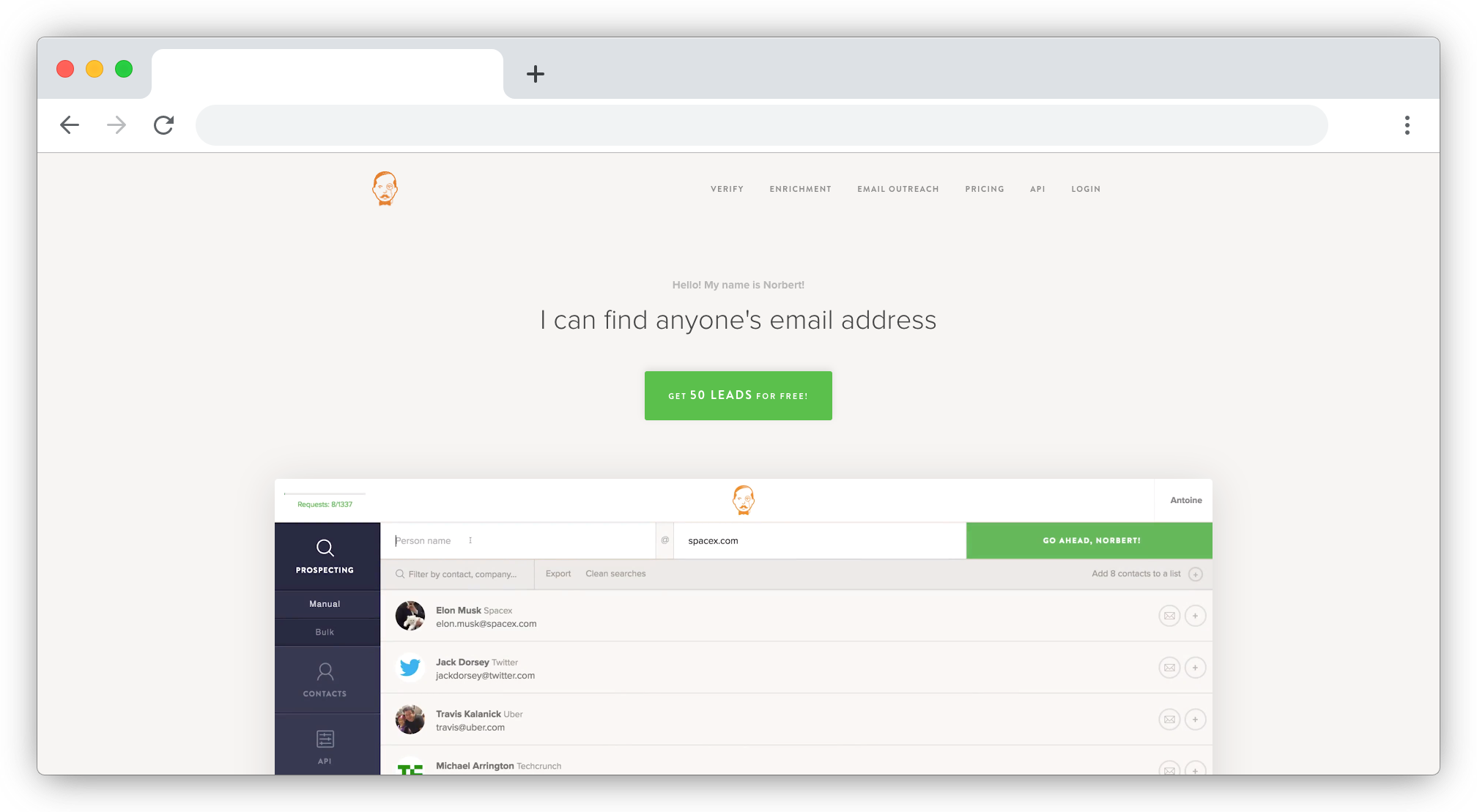
Task: Open the API link in the top navigation
Action: 1037,189
